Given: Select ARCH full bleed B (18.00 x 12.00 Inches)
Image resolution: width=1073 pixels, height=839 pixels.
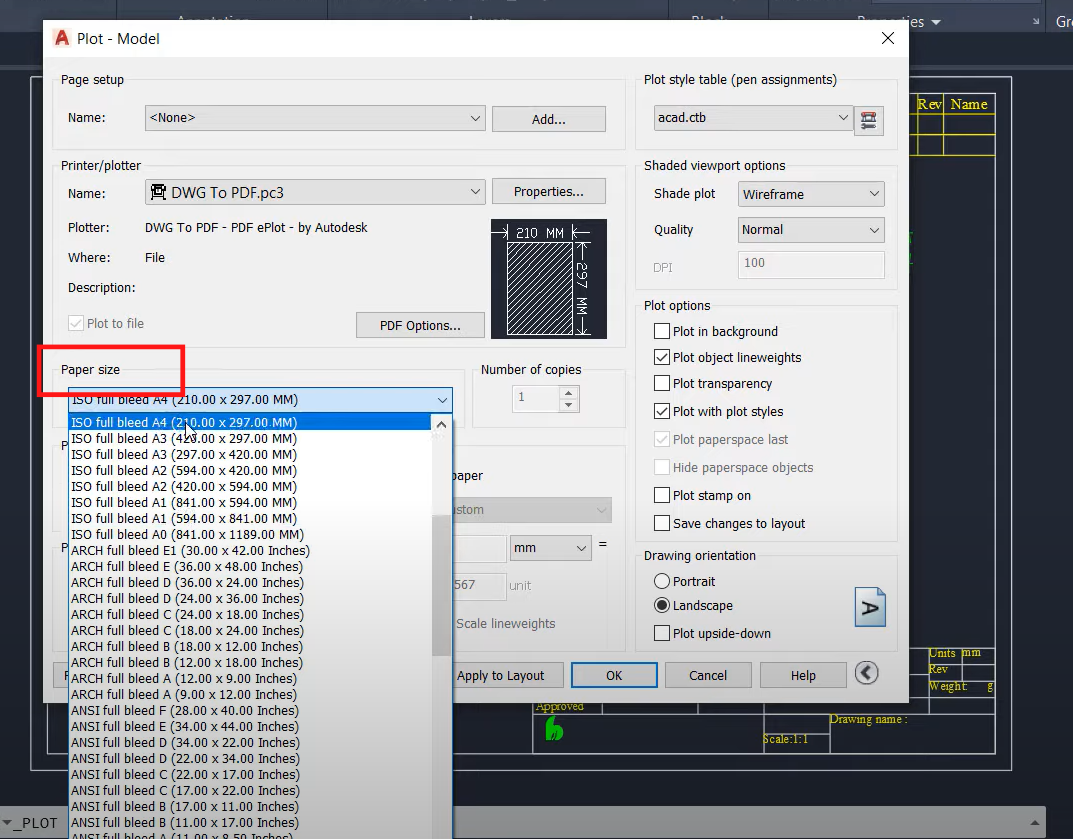Looking at the screenshot, I should [x=250, y=647].
